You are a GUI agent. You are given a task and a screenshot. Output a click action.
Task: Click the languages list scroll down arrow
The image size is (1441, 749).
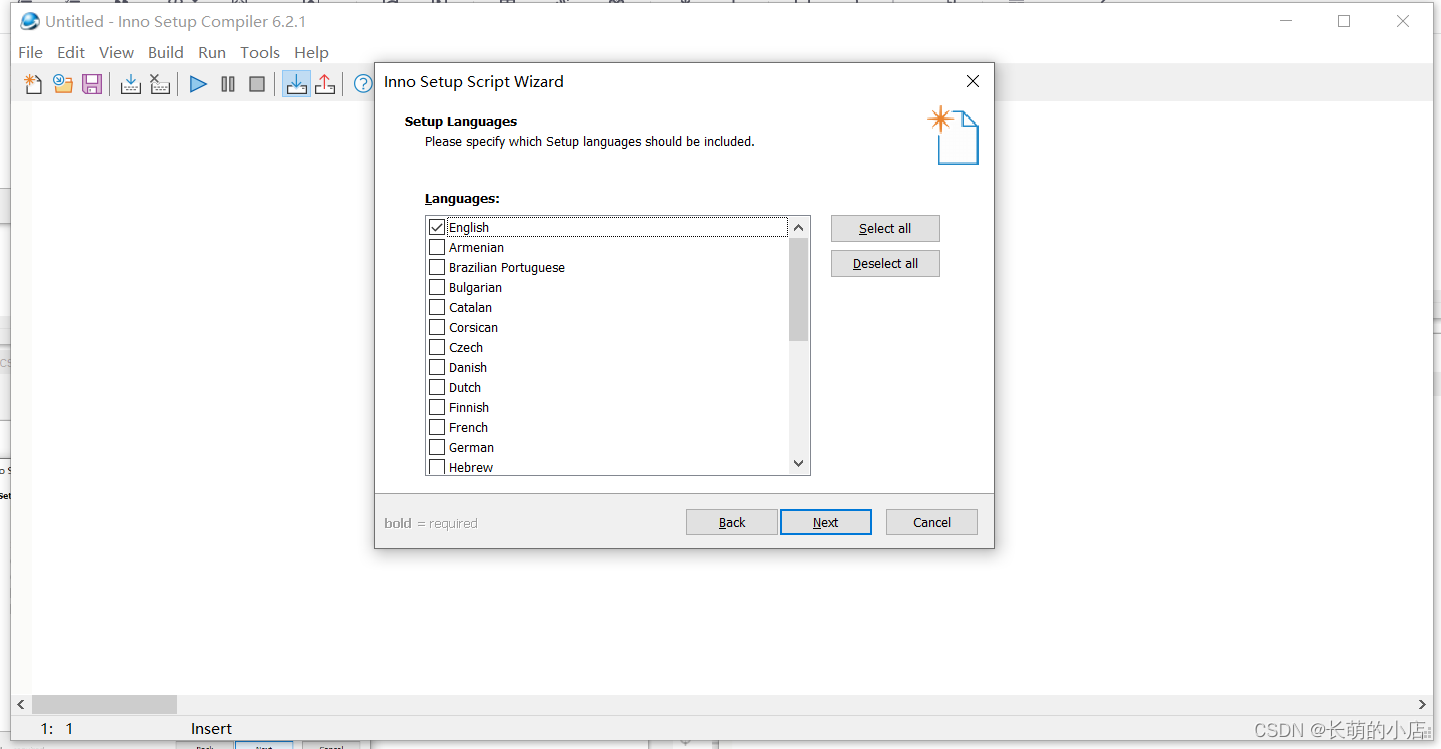click(x=798, y=463)
